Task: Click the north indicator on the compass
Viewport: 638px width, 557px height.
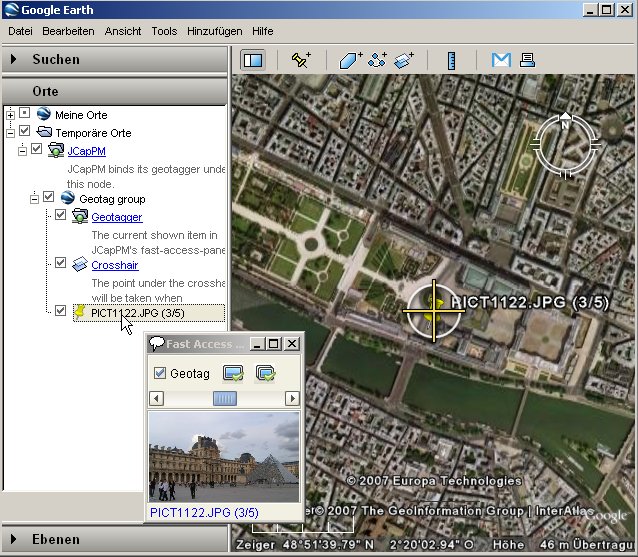Action: 565,121
